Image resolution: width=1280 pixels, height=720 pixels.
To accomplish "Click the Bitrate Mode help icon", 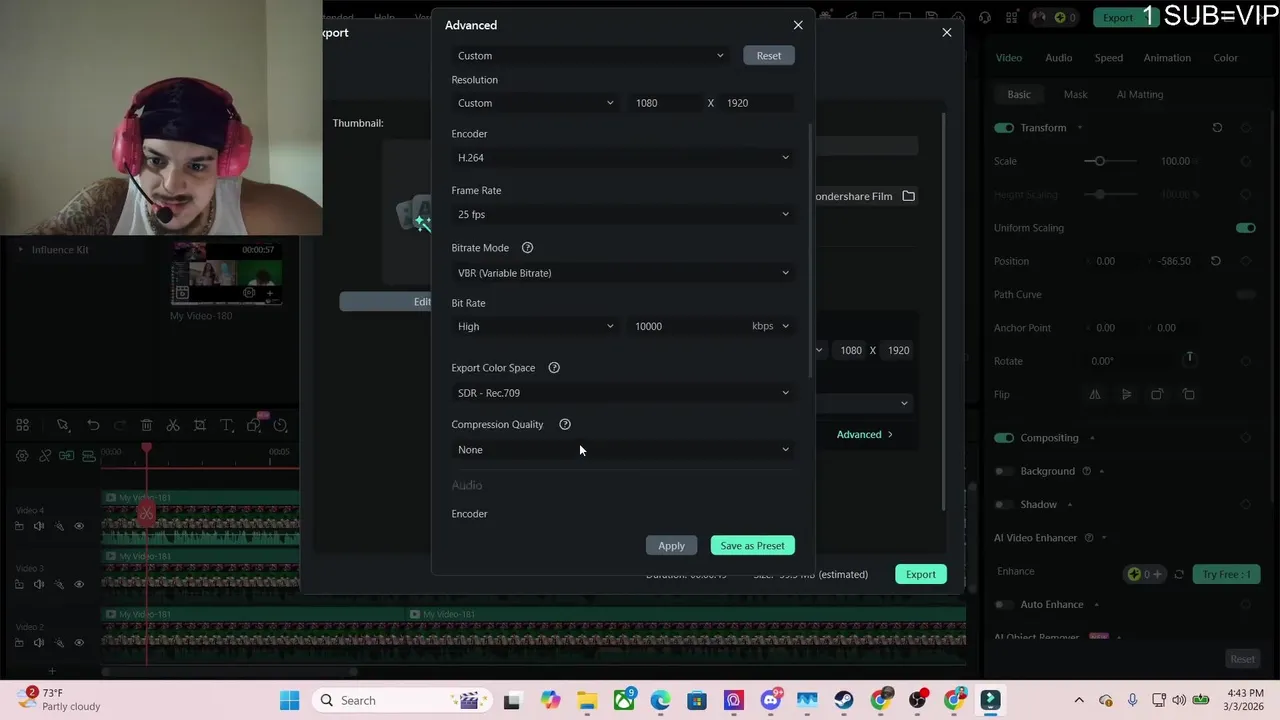I will (527, 248).
